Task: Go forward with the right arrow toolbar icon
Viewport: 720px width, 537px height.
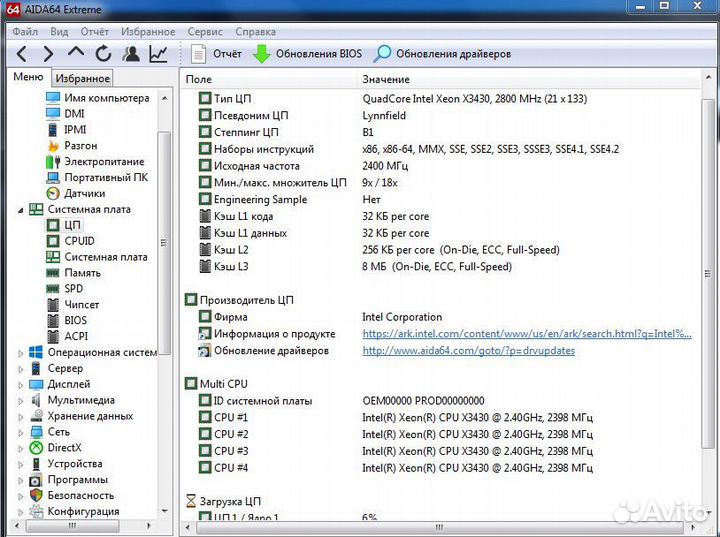Action: pyautogui.click(x=48, y=54)
